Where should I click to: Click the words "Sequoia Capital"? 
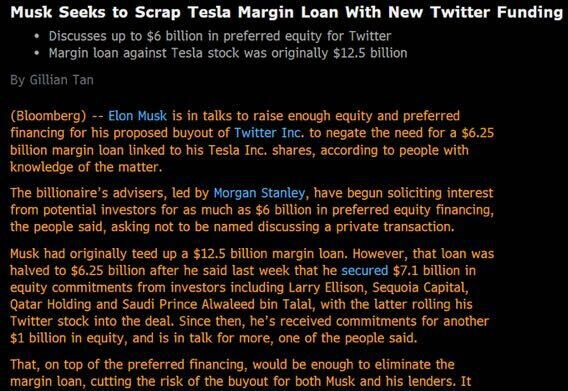point(420,288)
